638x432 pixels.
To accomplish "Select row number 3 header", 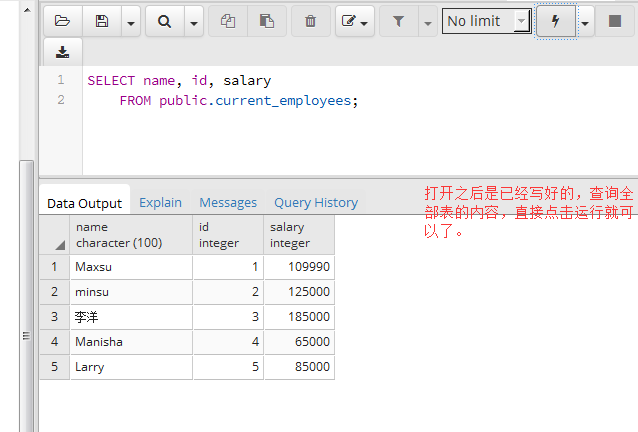I will point(55,317).
